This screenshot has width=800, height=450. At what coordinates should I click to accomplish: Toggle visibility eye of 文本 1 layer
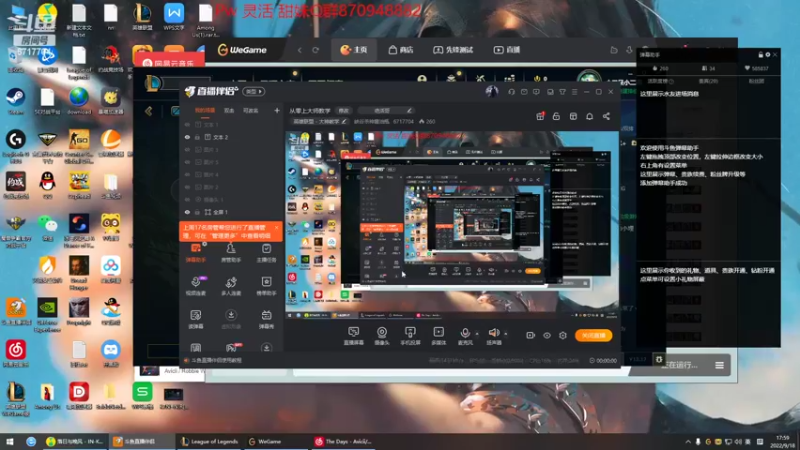[187, 124]
